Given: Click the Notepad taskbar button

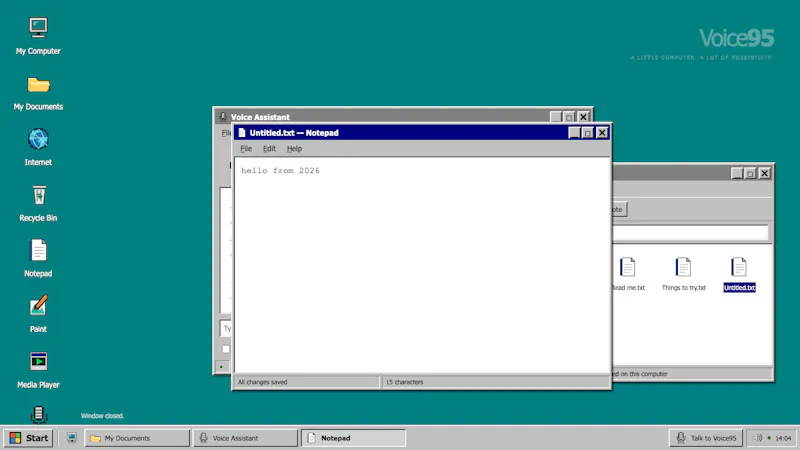Looking at the screenshot, I should click(354, 438).
